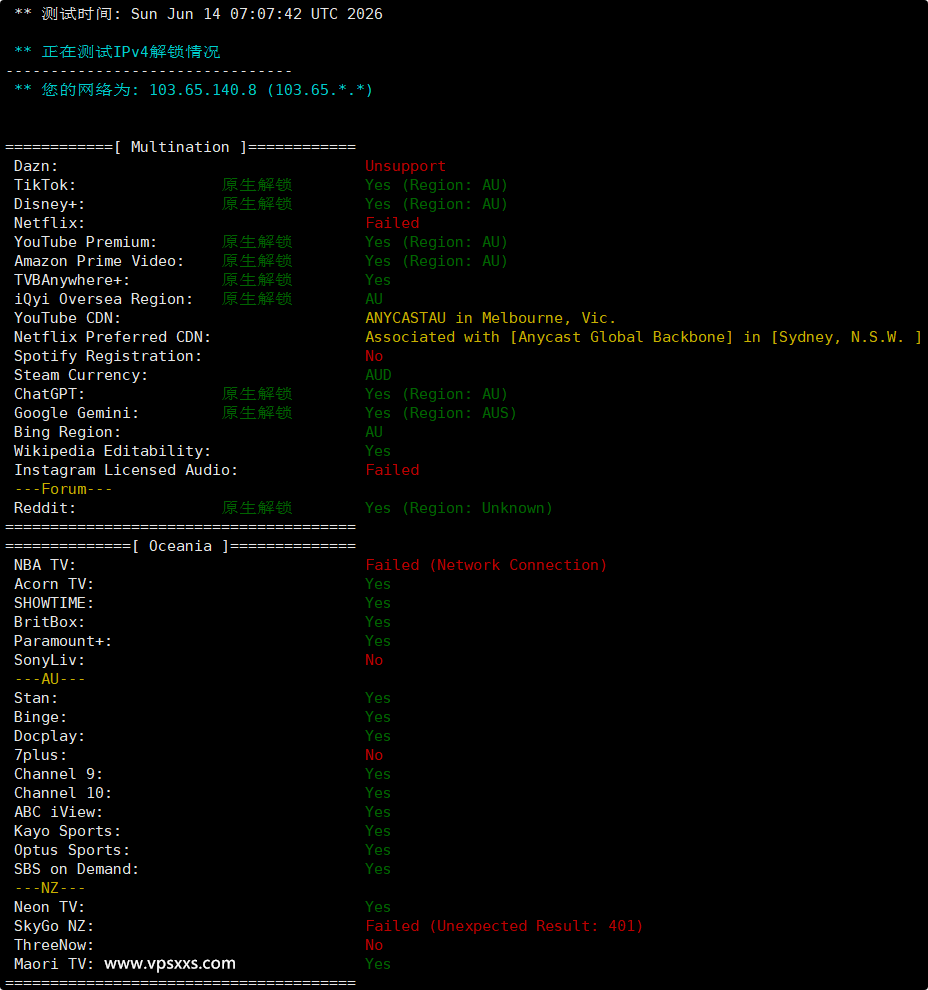The image size is (928, 990).
Task: Click the 'Channel 10:' label
Action: point(63,793)
